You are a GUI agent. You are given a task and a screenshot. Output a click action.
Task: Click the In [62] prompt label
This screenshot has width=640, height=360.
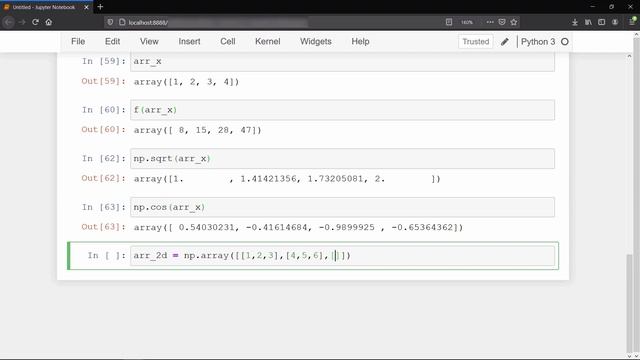click(104, 158)
